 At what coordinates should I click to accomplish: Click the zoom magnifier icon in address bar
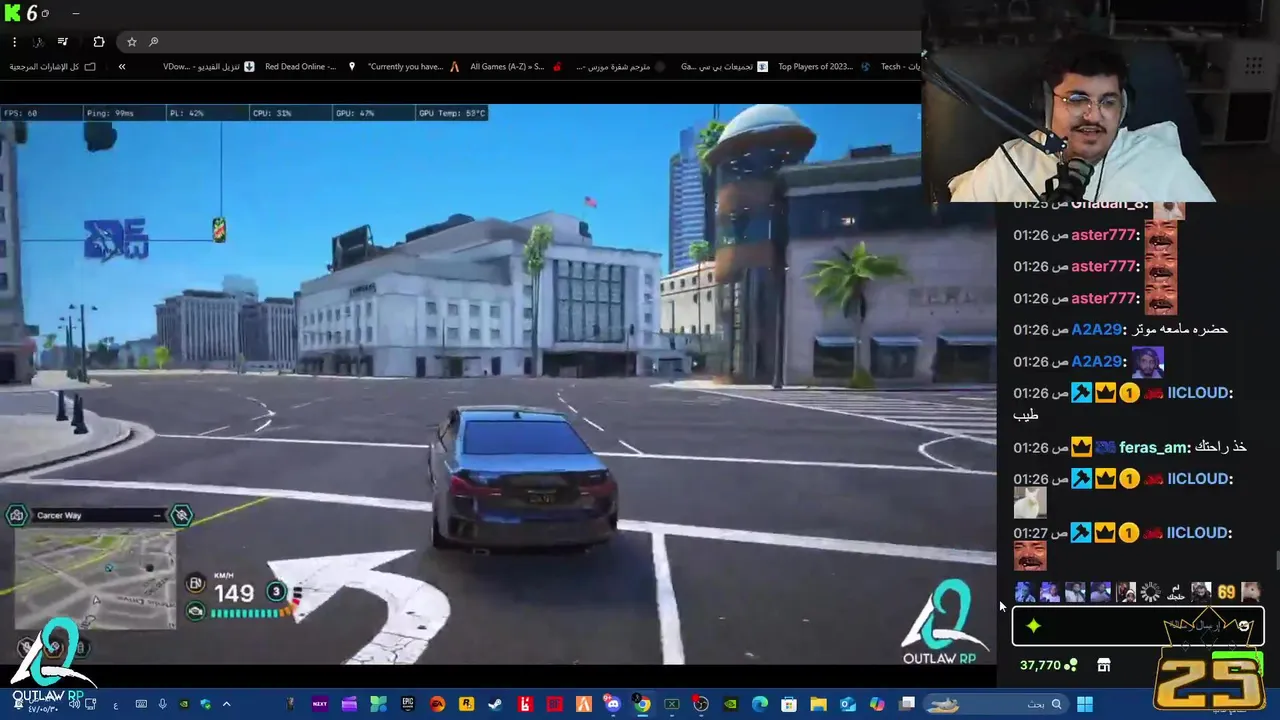click(153, 42)
